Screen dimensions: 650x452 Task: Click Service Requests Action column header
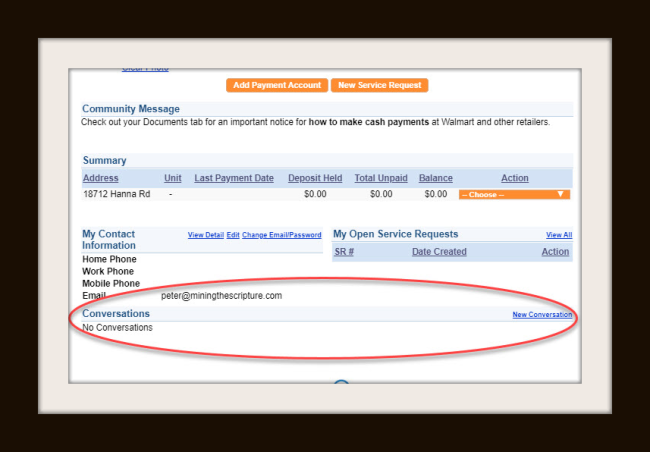pos(555,252)
